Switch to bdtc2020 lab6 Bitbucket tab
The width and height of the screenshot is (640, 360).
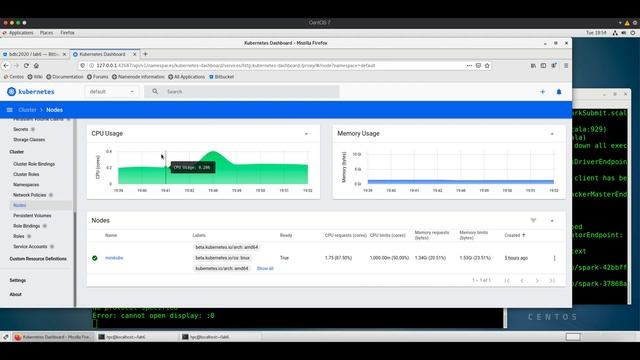click(34, 54)
